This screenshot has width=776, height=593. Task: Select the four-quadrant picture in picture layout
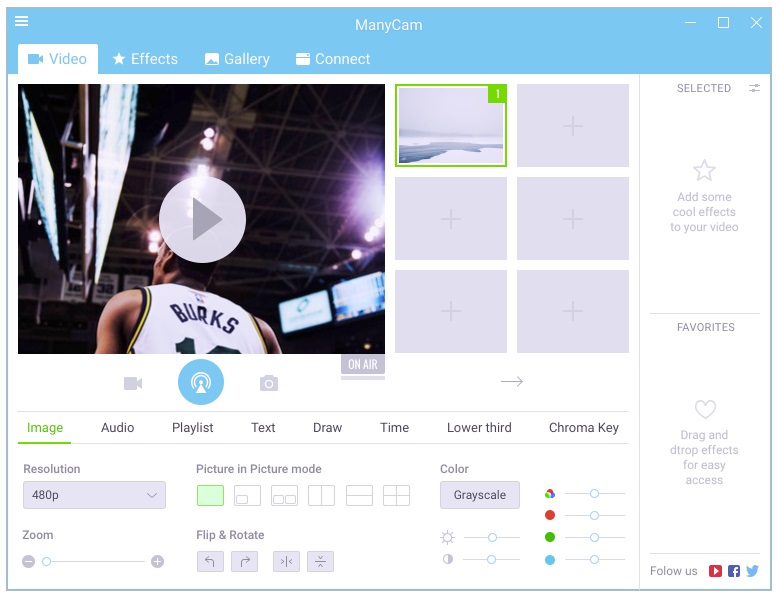point(396,495)
